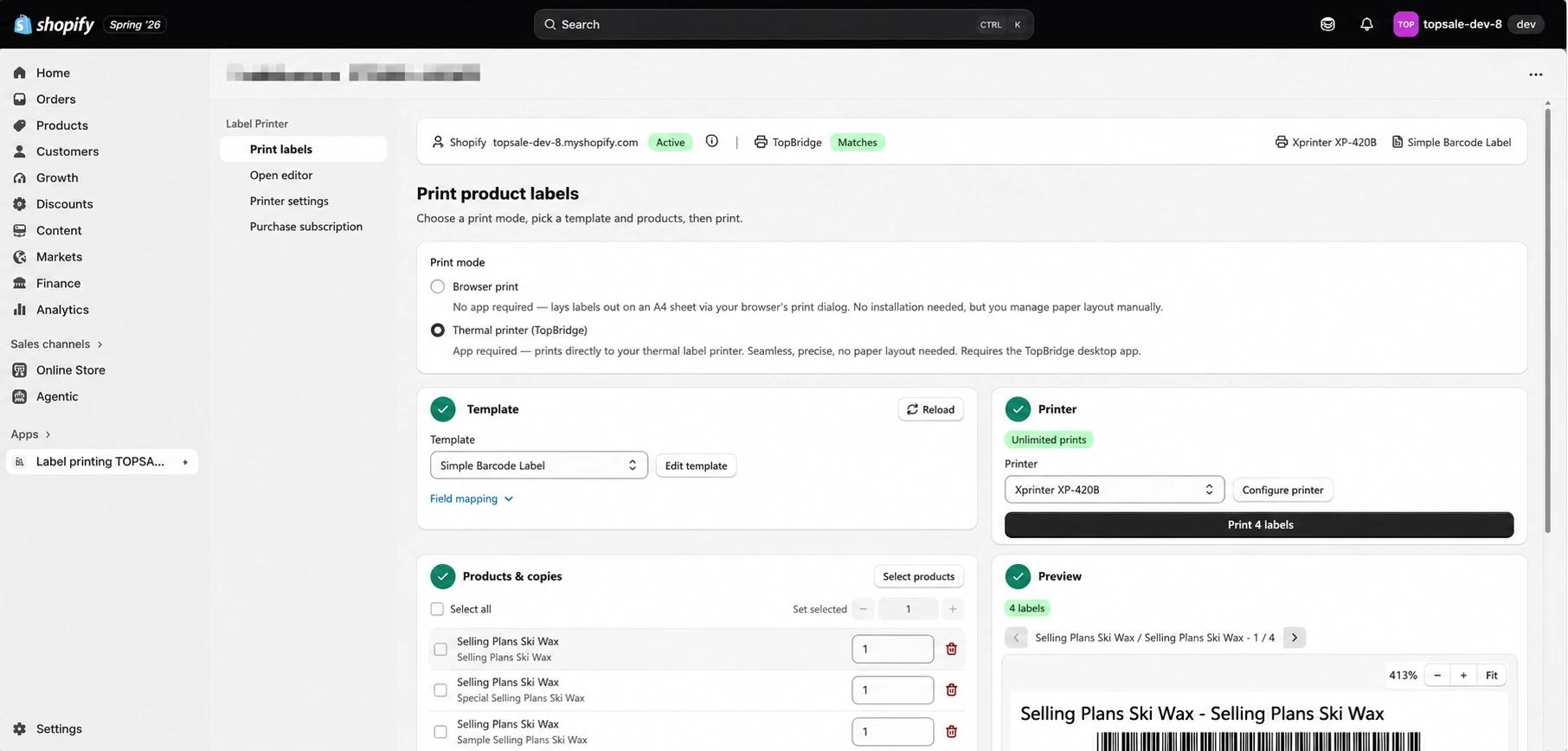The image size is (1568, 751).
Task: Click the Discounts icon in sidebar
Action: (x=20, y=204)
